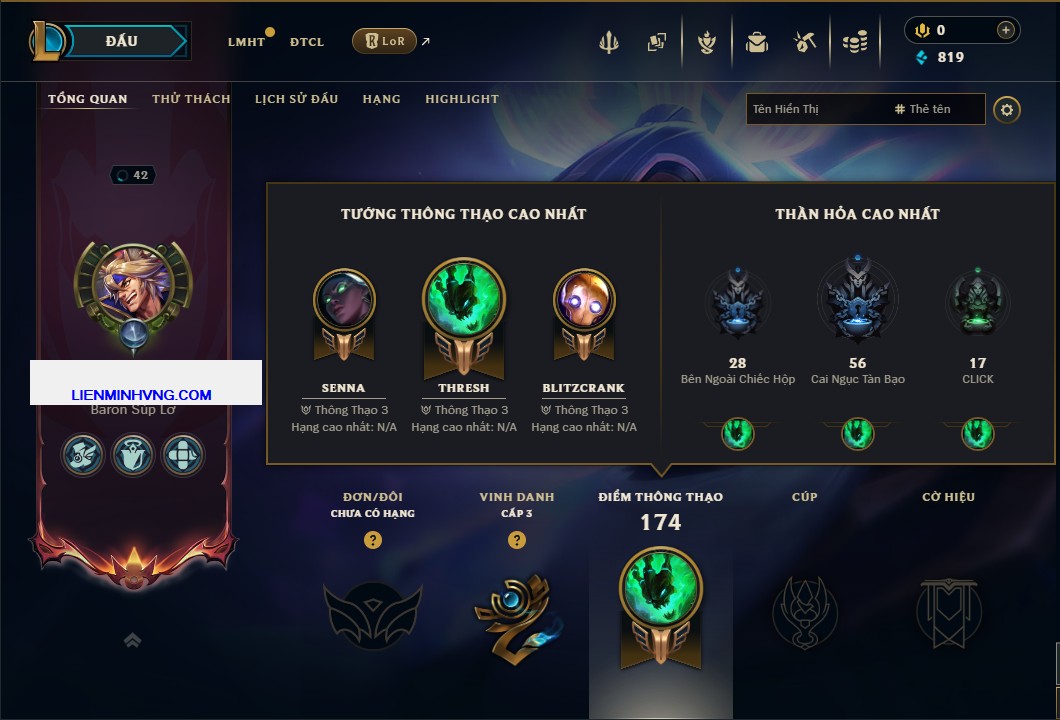Click the Cúp trophy emblem
The height and width of the screenshot is (720, 1060).
[x=804, y=612]
